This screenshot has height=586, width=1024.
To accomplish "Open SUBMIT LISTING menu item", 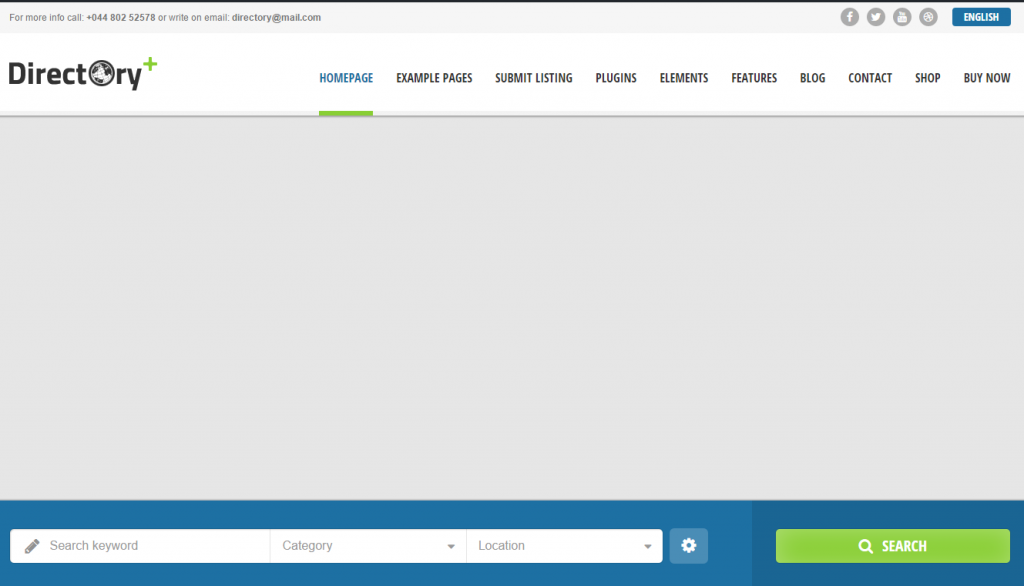I will pyautogui.click(x=534, y=78).
